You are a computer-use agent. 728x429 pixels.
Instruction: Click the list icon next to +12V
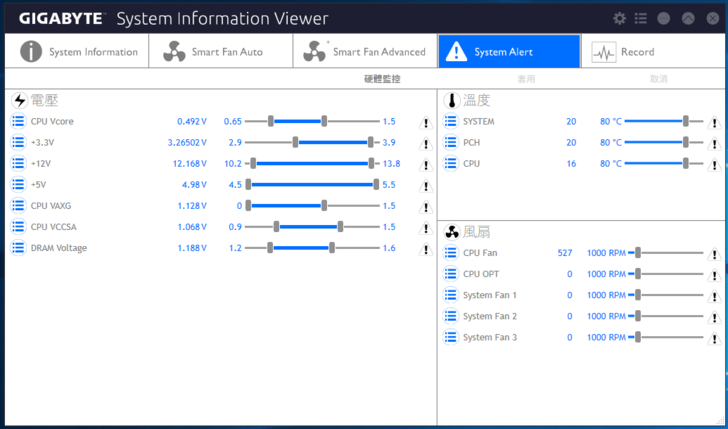tap(18, 163)
